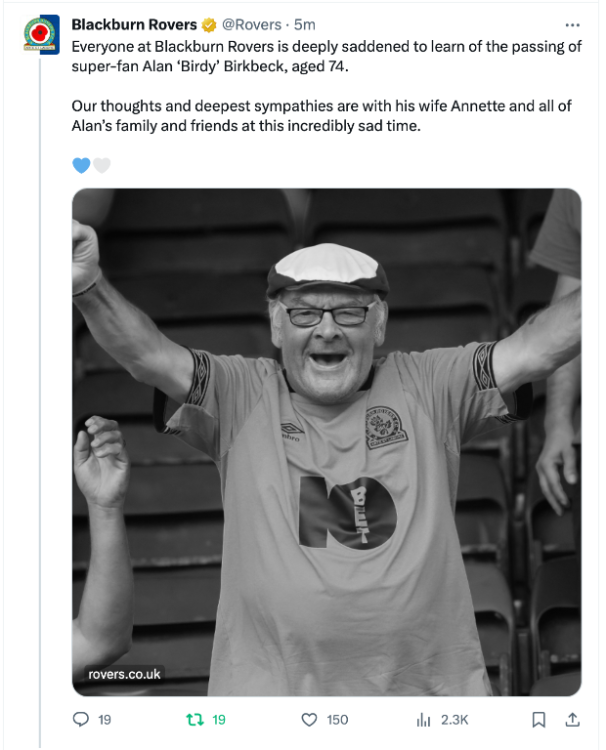606x750 pixels.
Task: Open the views analytics bar icon
Action: pos(423,719)
